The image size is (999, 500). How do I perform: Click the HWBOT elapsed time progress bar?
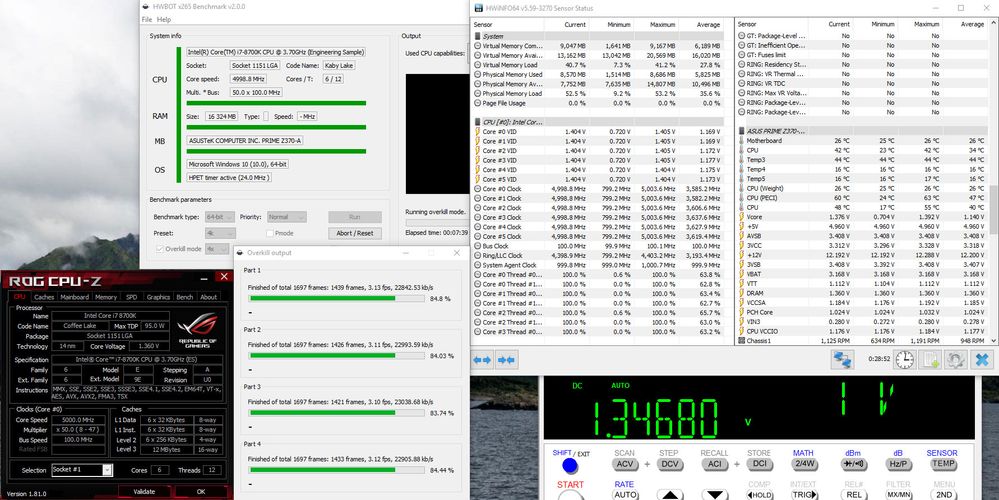point(437,222)
